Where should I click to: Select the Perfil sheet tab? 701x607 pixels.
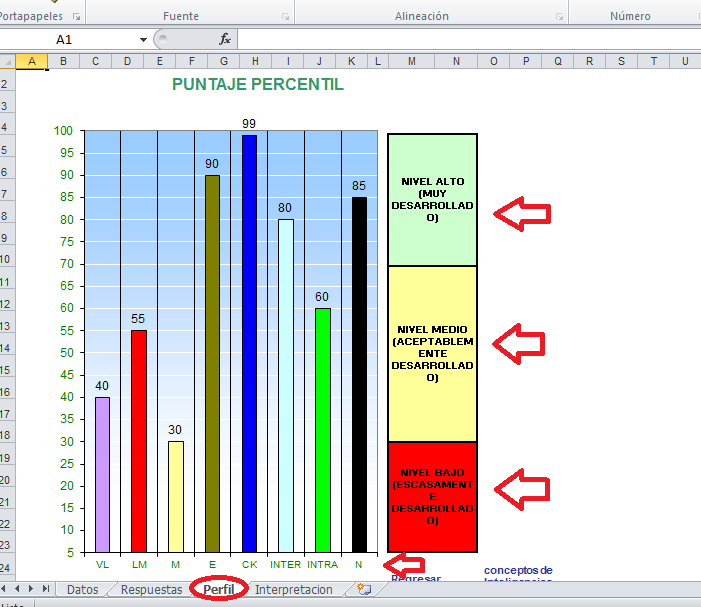tap(219, 590)
